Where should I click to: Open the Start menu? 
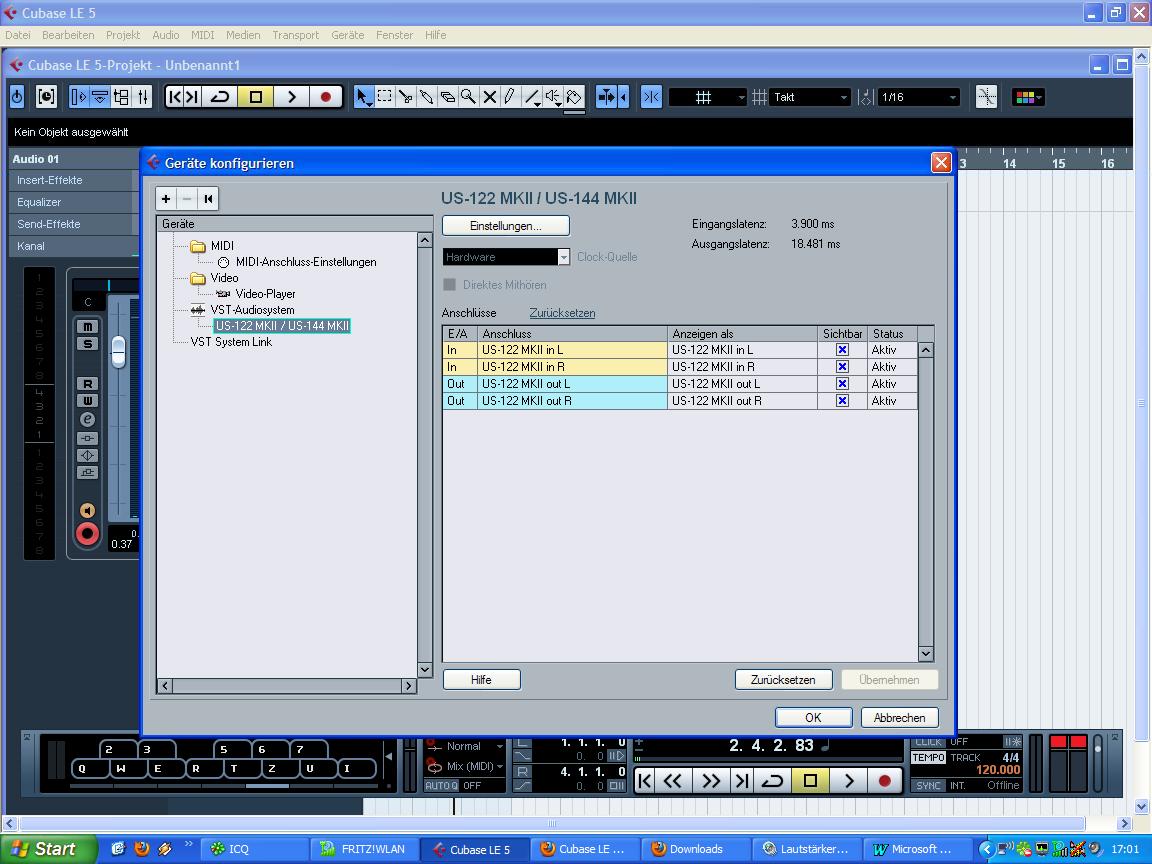[x=48, y=849]
